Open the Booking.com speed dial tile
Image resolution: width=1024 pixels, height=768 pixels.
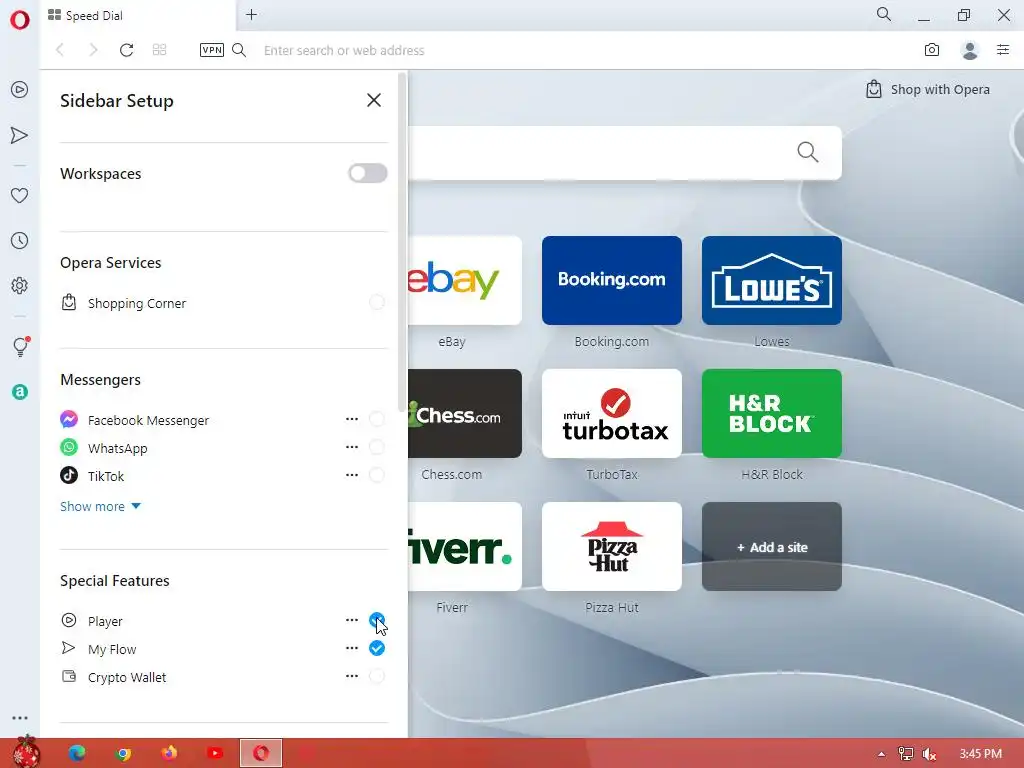point(612,280)
